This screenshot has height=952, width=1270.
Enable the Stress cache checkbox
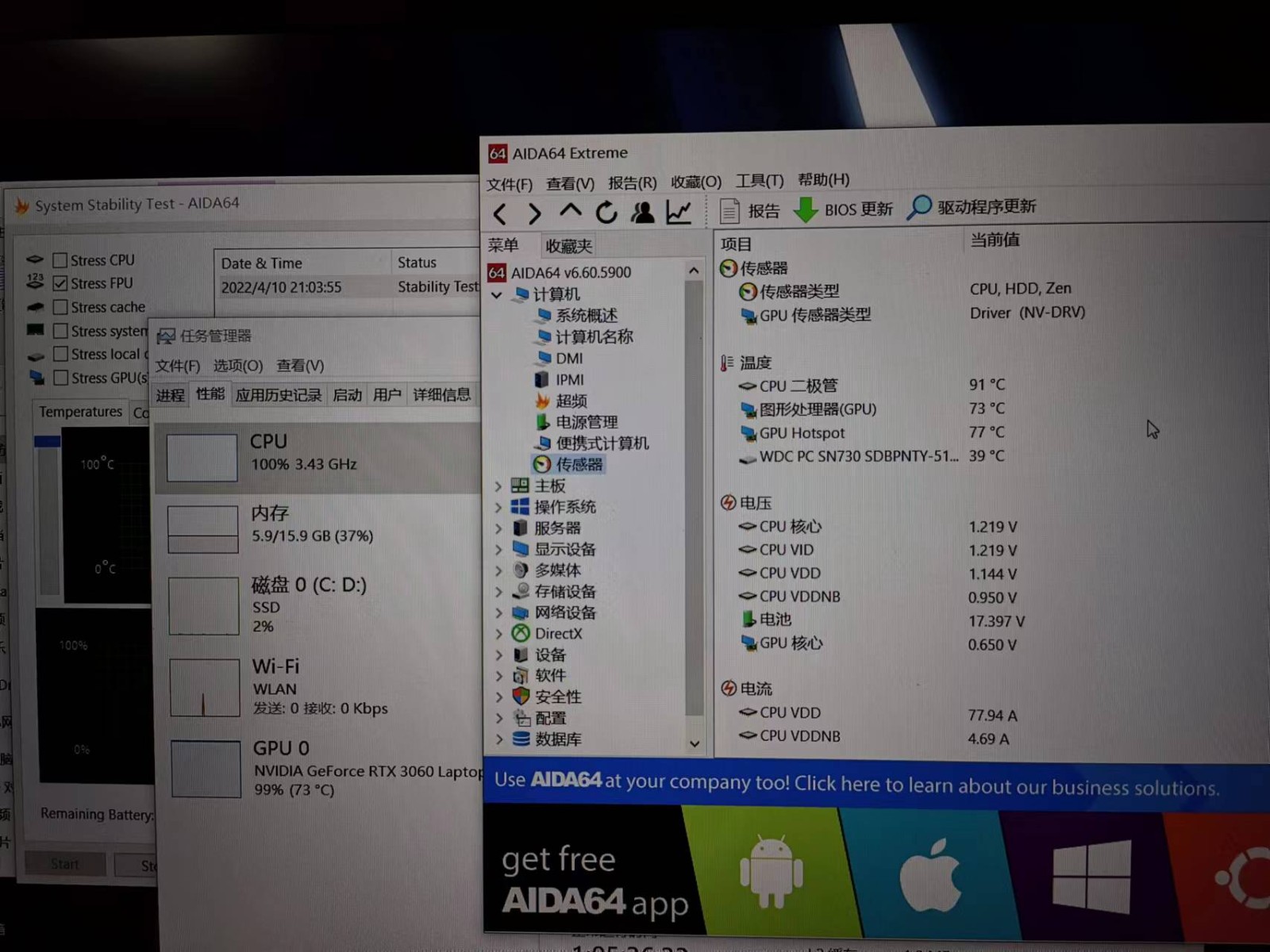(60, 307)
